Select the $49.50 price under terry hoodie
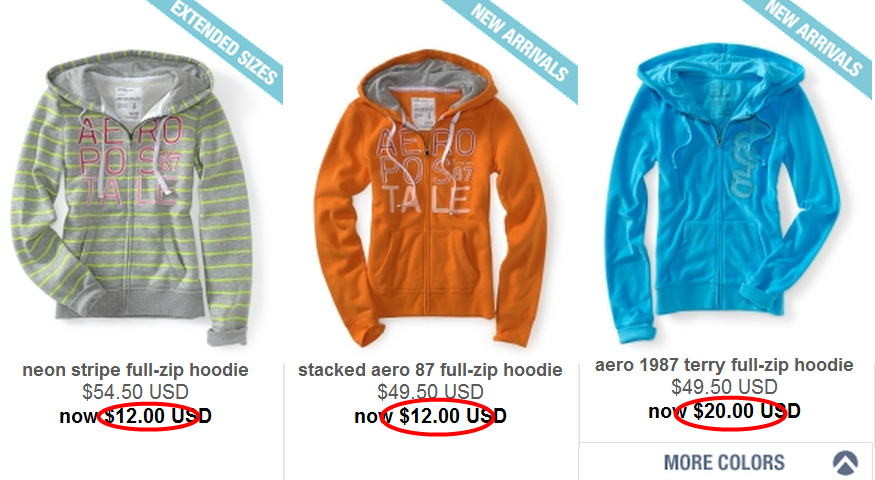 724,387
